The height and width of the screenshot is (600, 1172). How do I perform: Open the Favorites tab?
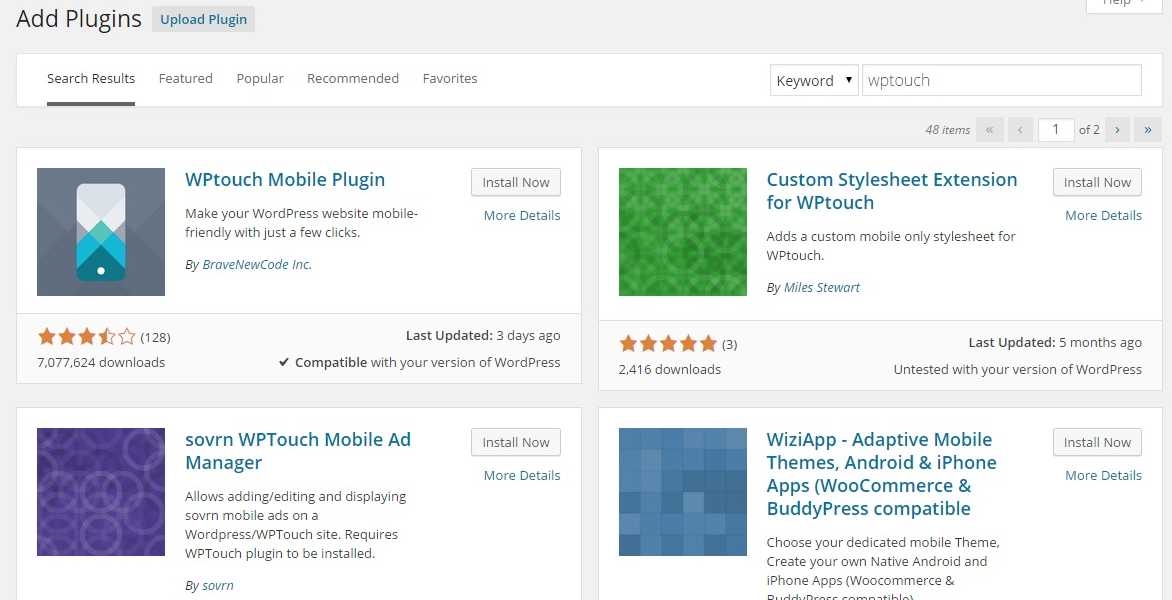pos(449,78)
